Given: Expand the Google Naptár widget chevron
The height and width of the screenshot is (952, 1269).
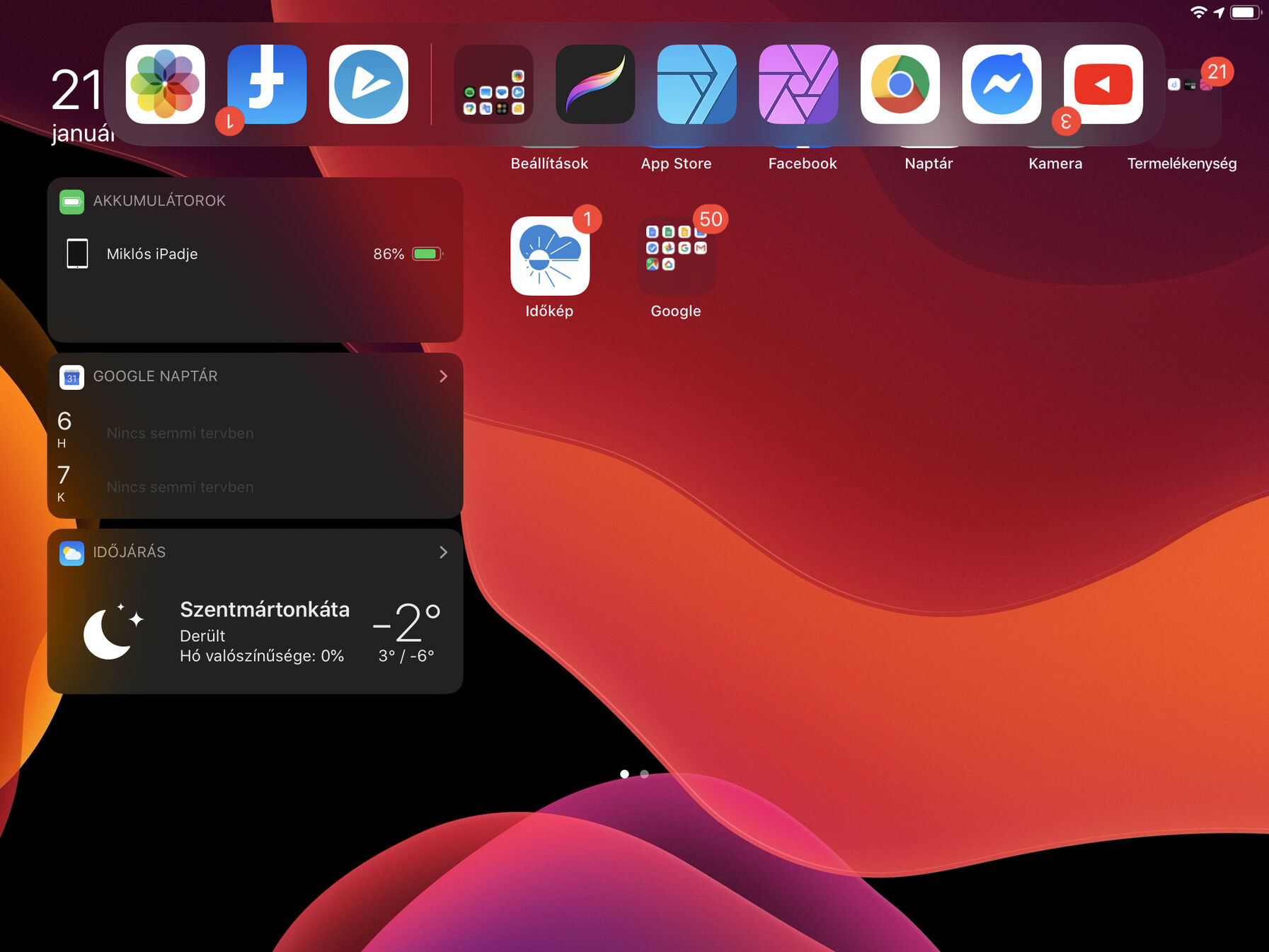Looking at the screenshot, I should point(443,377).
